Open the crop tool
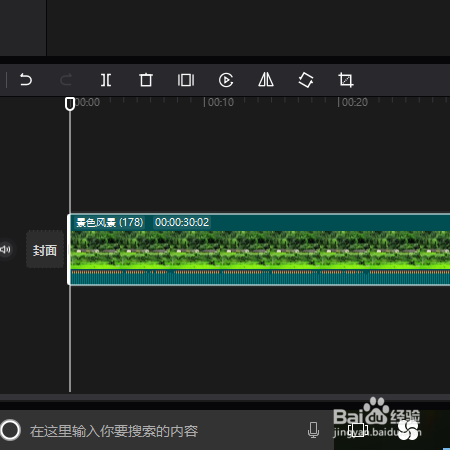This screenshot has height=450, width=450. click(346, 80)
